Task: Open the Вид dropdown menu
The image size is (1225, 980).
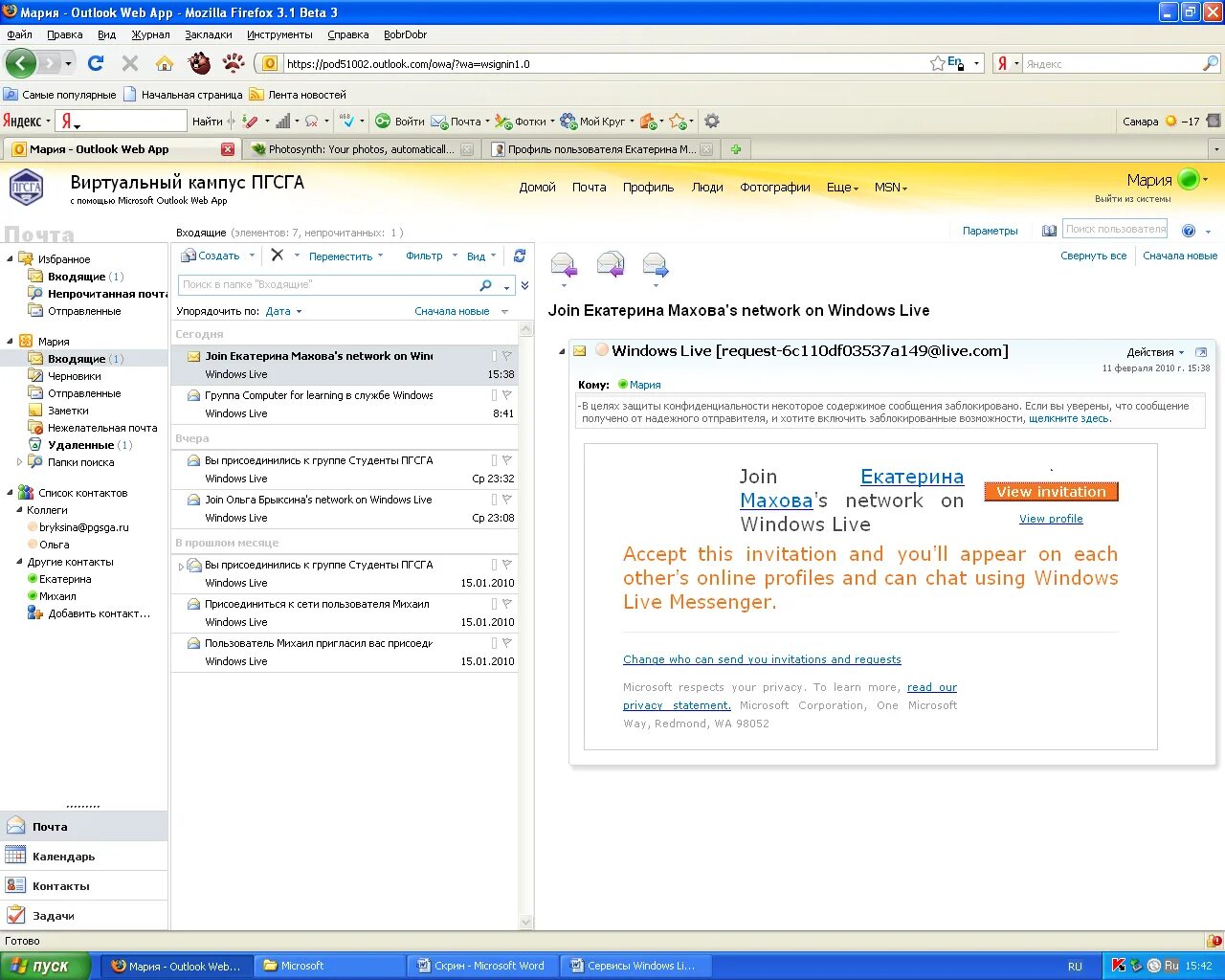Action: click(481, 256)
